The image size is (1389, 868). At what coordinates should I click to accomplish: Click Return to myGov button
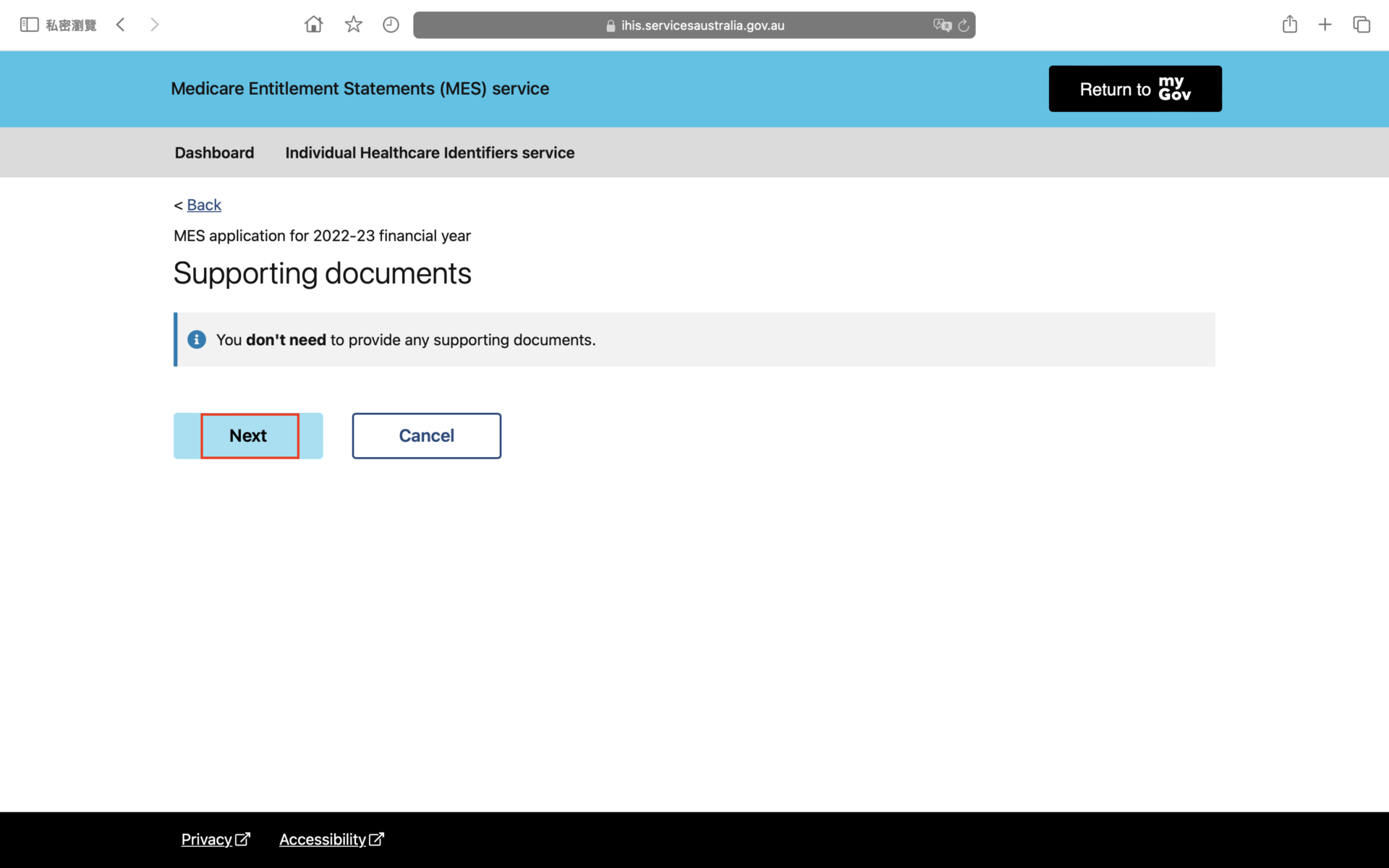click(1134, 89)
